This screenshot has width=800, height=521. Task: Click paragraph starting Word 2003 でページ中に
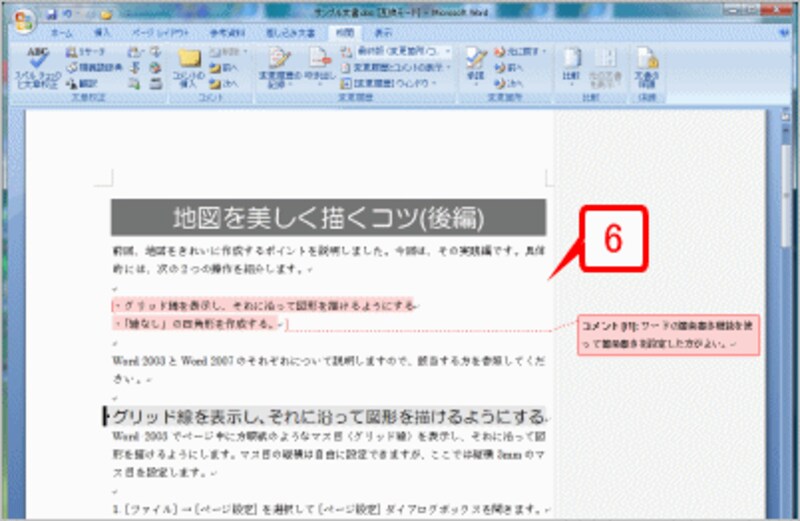[329, 454]
